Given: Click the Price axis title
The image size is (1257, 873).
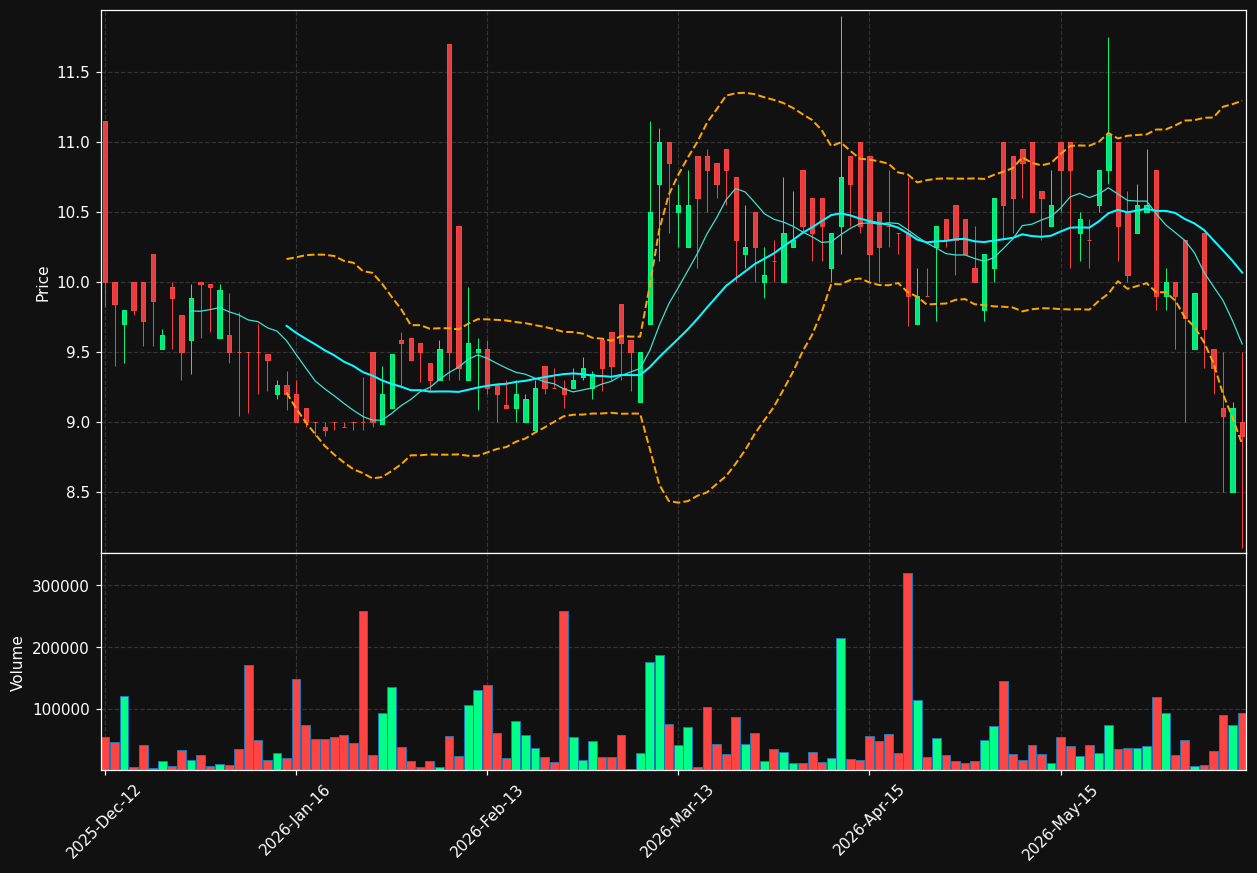Looking at the screenshot, I should [x=43, y=283].
